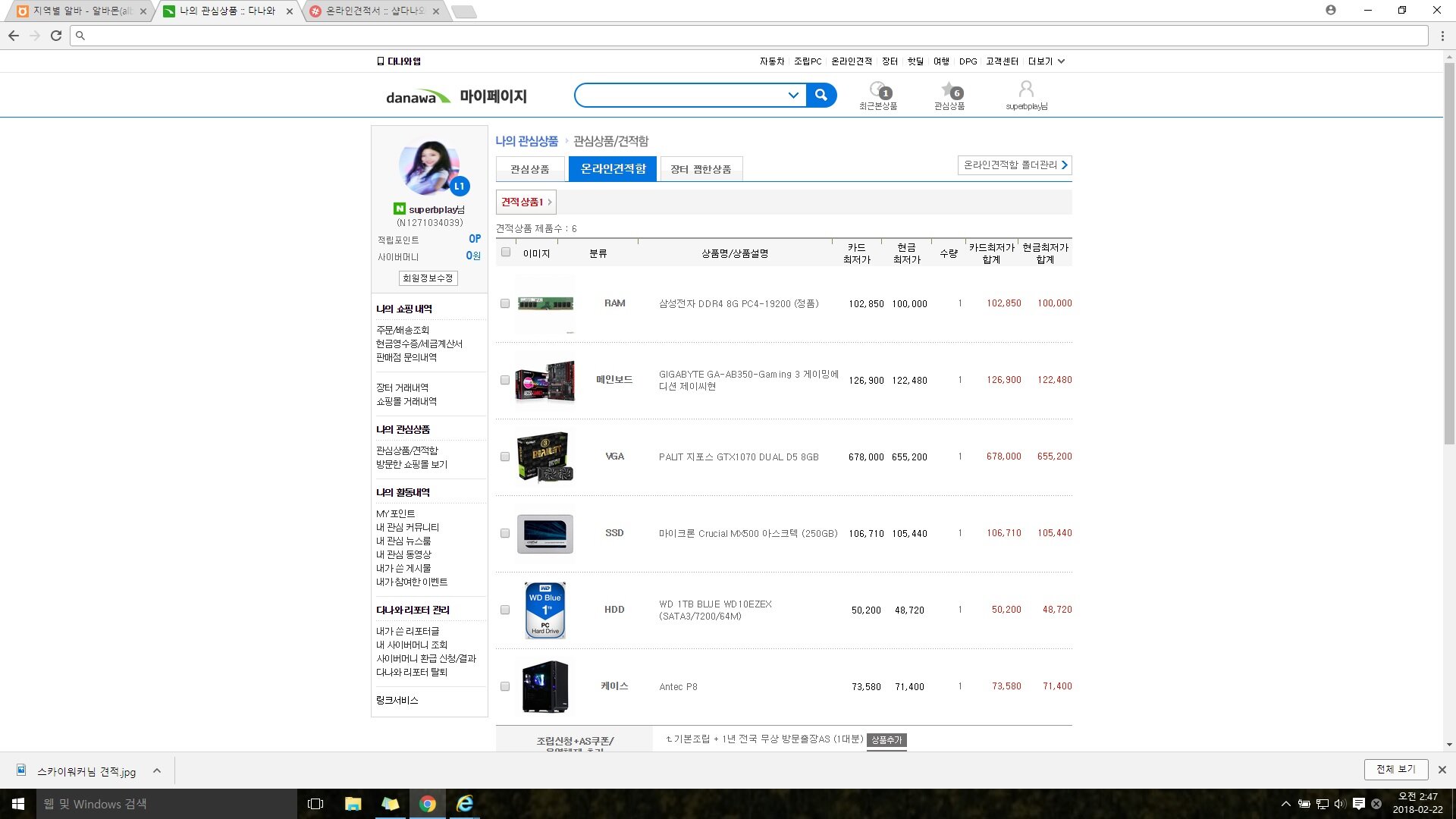Click the browser back arrow
The image size is (1456, 819).
[x=14, y=36]
